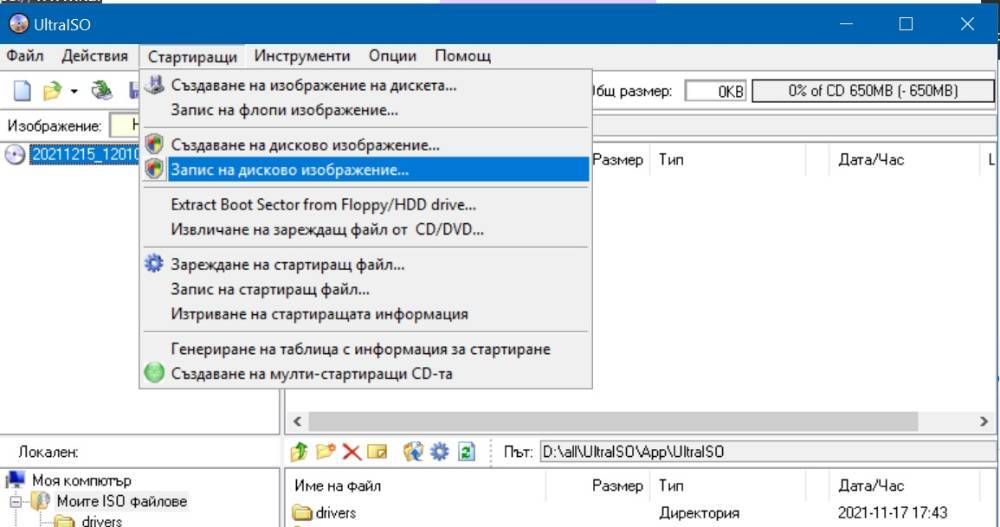The width and height of the screenshot is (1000, 527).
Task: Click the Open CD/DVD drive toolbar icon
Action: pyautogui.click(x=101, y=91)
